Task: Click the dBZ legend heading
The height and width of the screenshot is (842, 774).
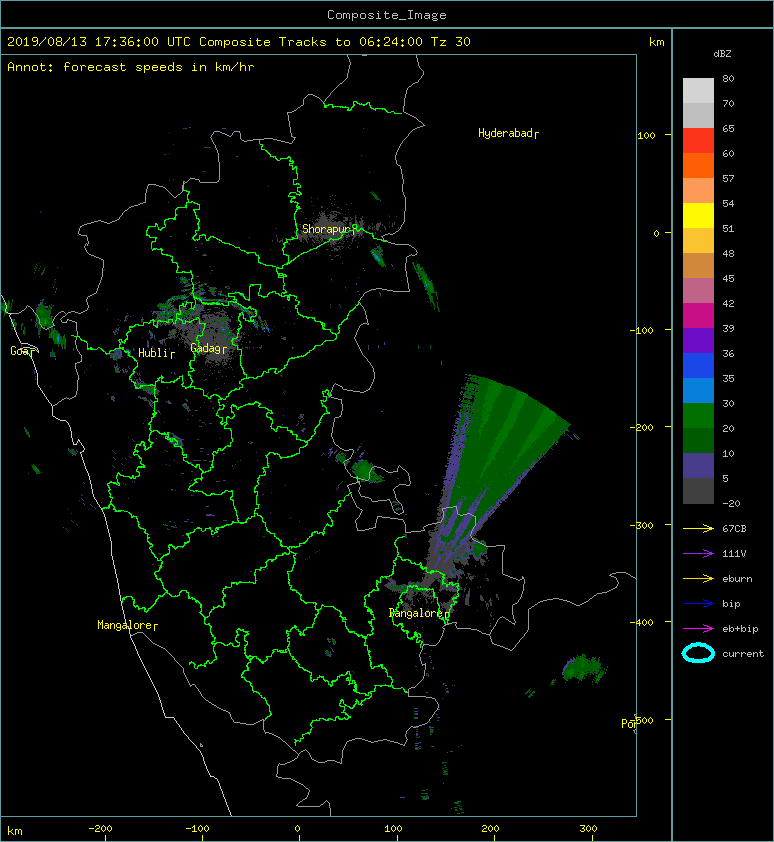Action: (x=722, y=54)
